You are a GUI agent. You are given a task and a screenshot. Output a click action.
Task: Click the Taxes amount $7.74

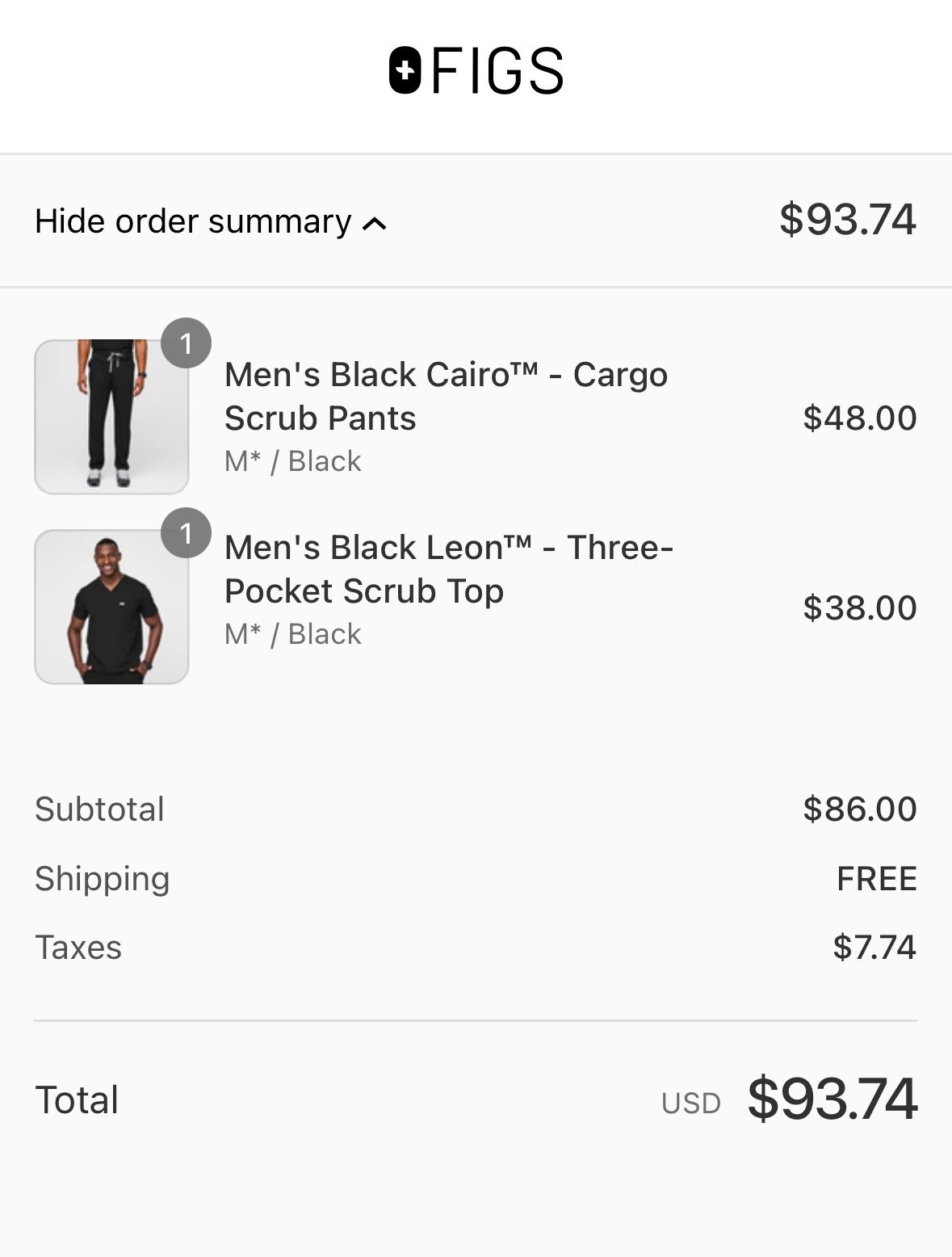(874, 947)
